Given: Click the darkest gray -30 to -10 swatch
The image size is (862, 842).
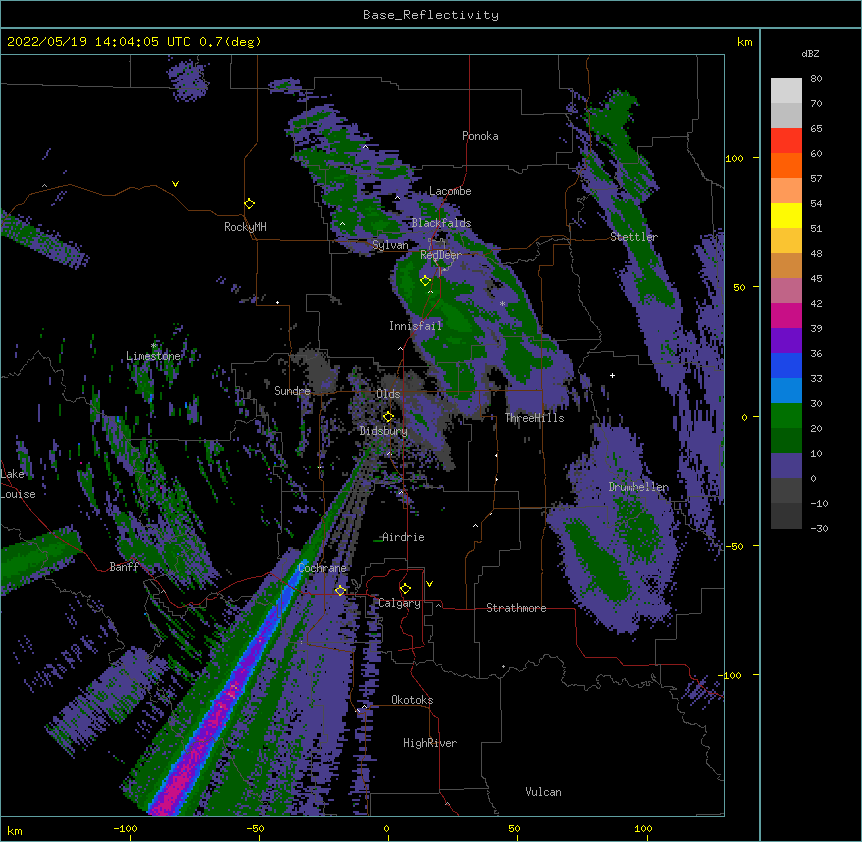Looking at the screenshot, I should point(786,516).
